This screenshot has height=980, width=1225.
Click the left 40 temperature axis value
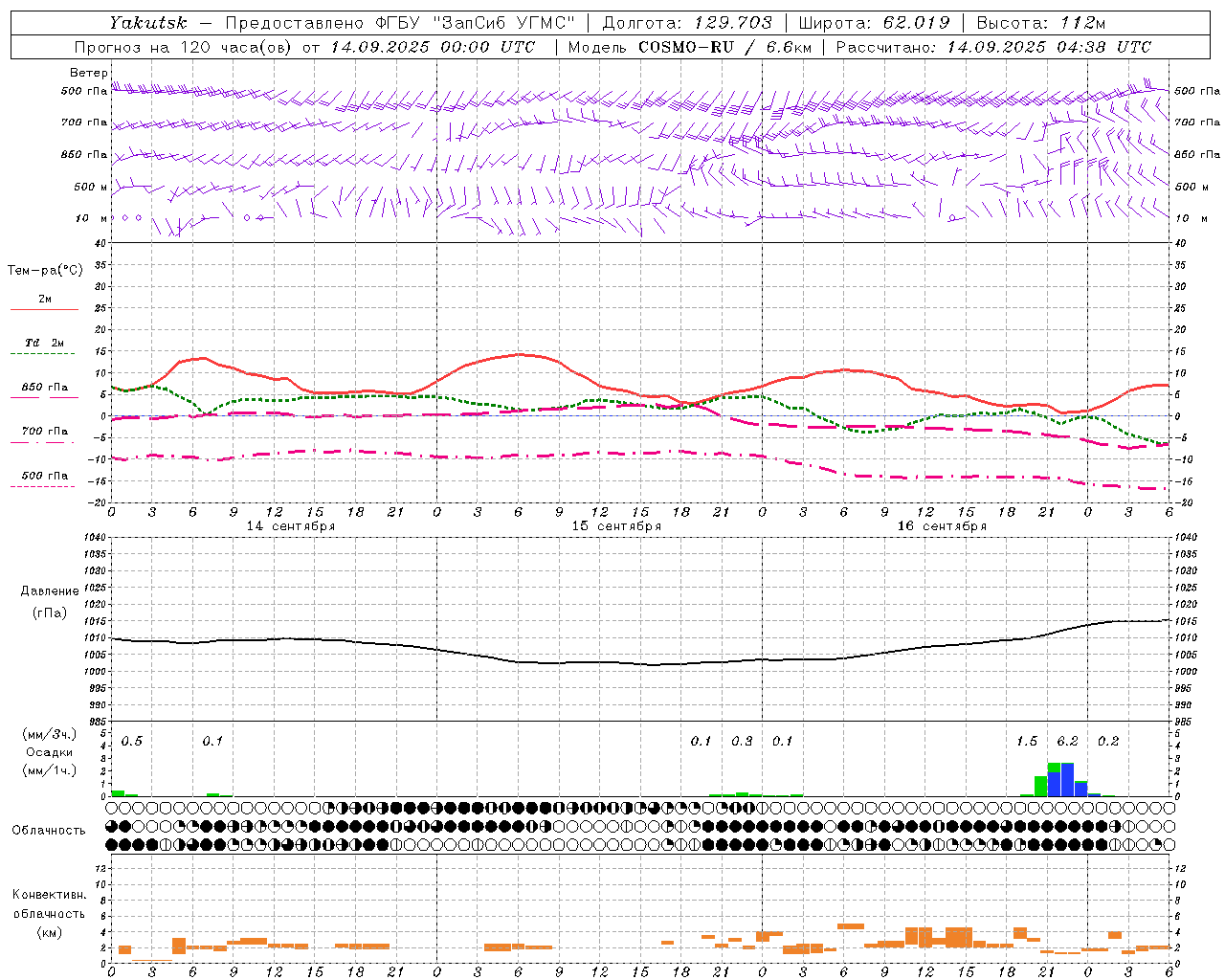[100, 244]
